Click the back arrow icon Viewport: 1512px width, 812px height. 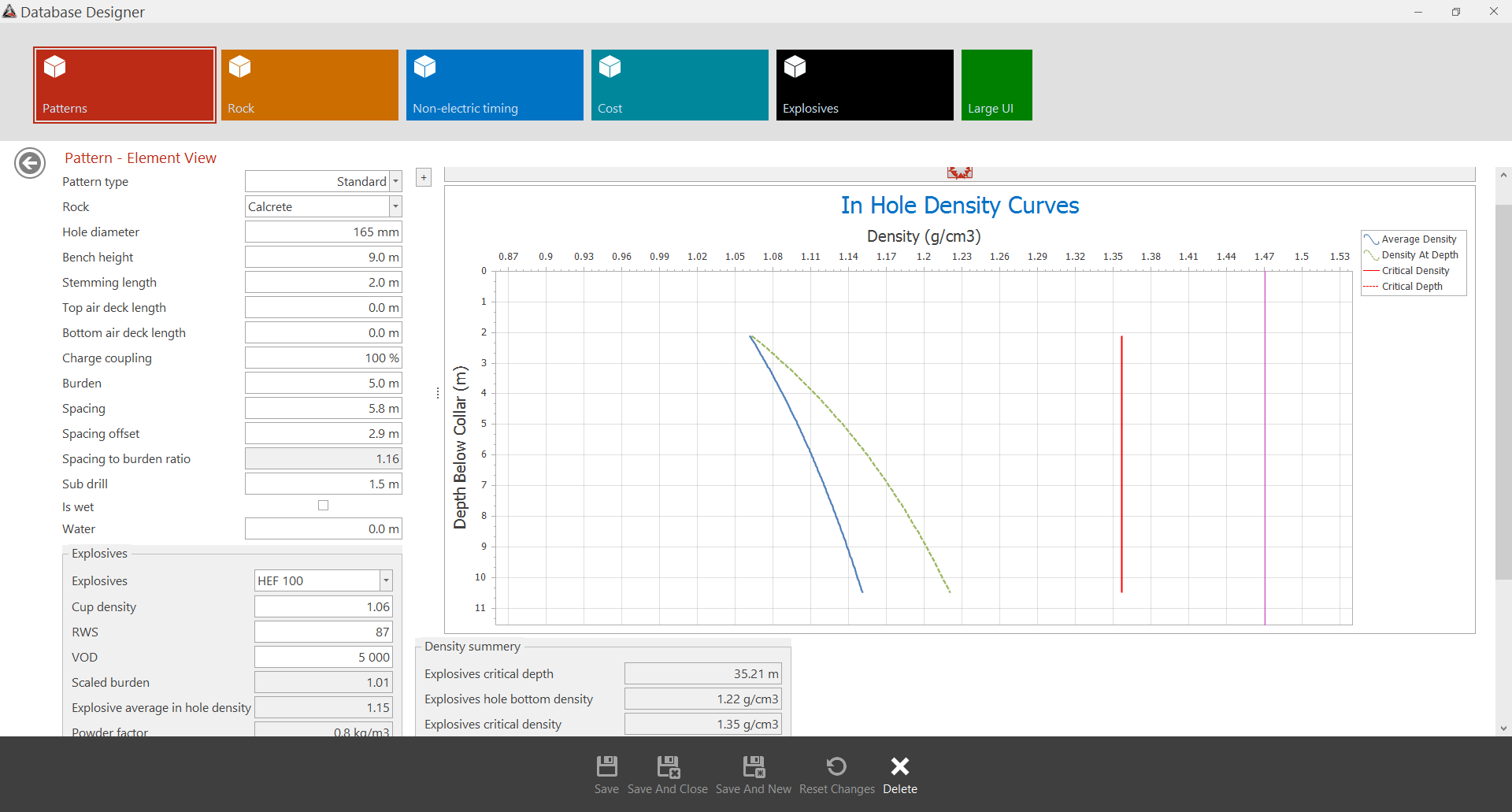pos(30,163)
